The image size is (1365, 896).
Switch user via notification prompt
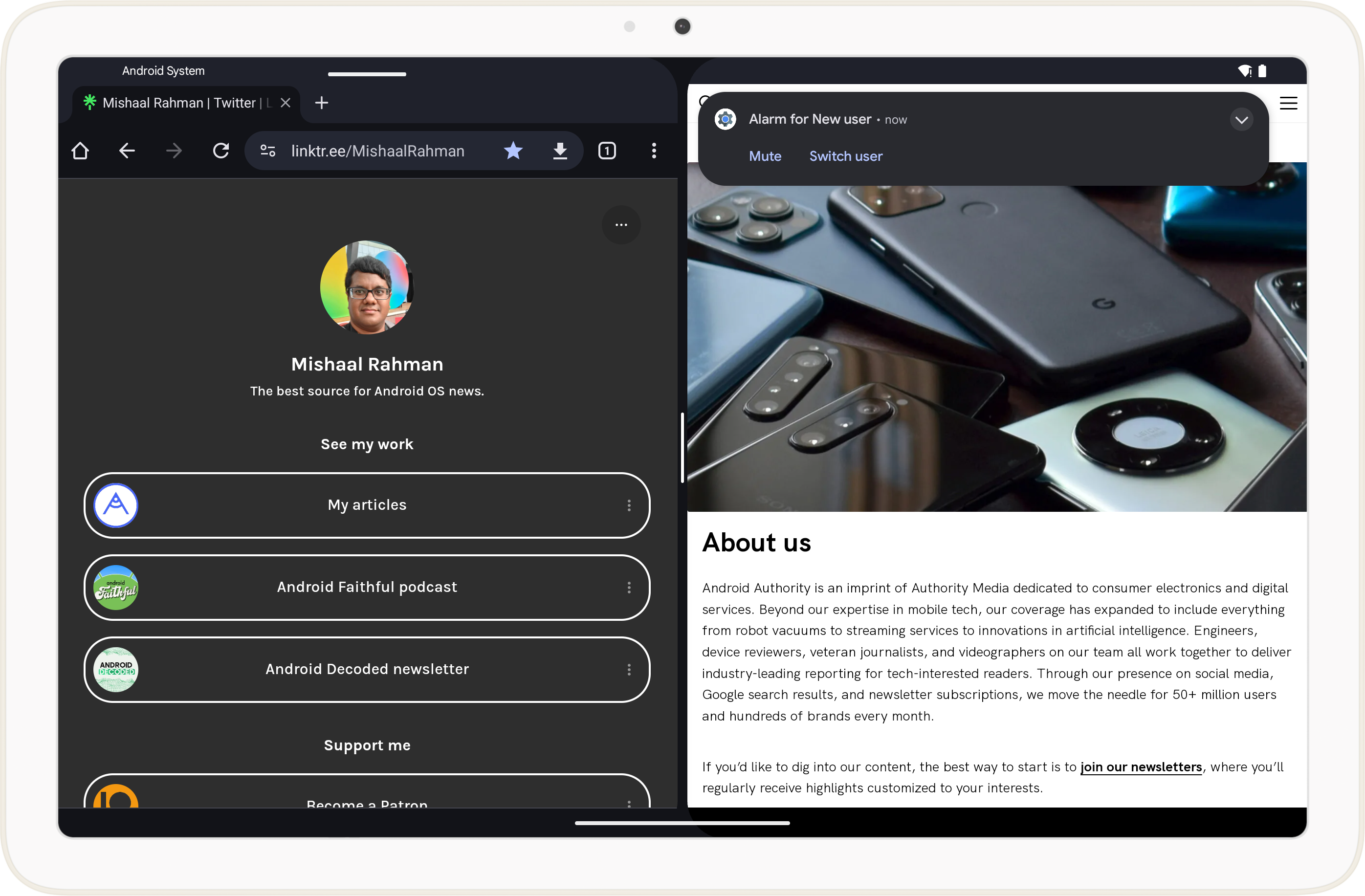(844, 155)
